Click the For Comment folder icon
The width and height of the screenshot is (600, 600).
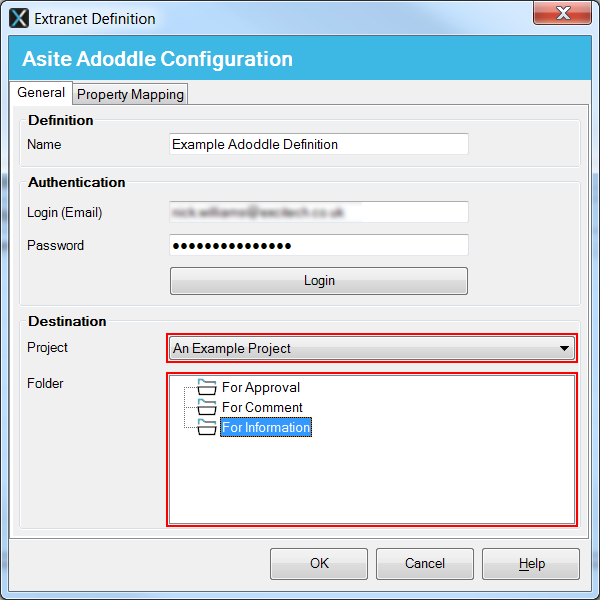[207, 407]
